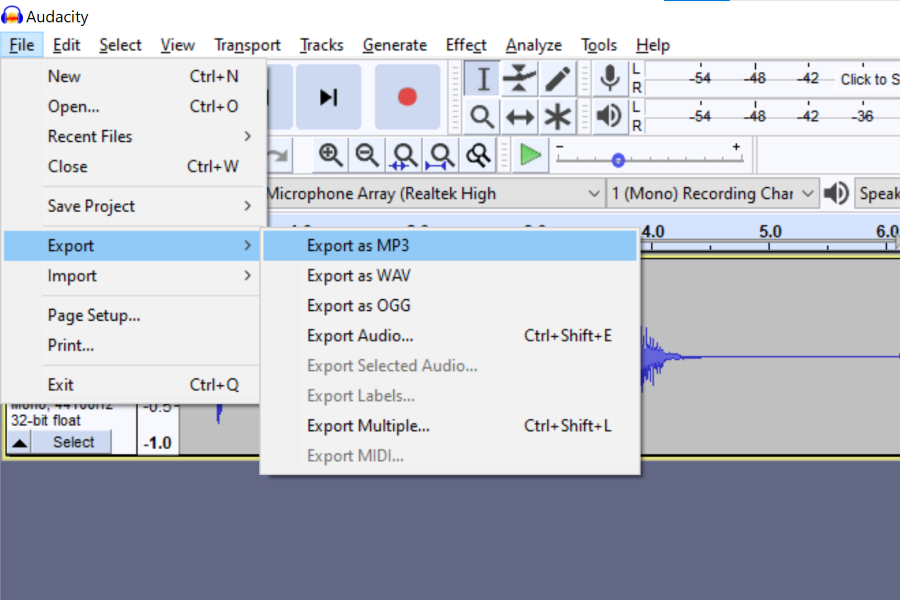Click Close in the File menu
Screen dimensions: 900x600
134,167
